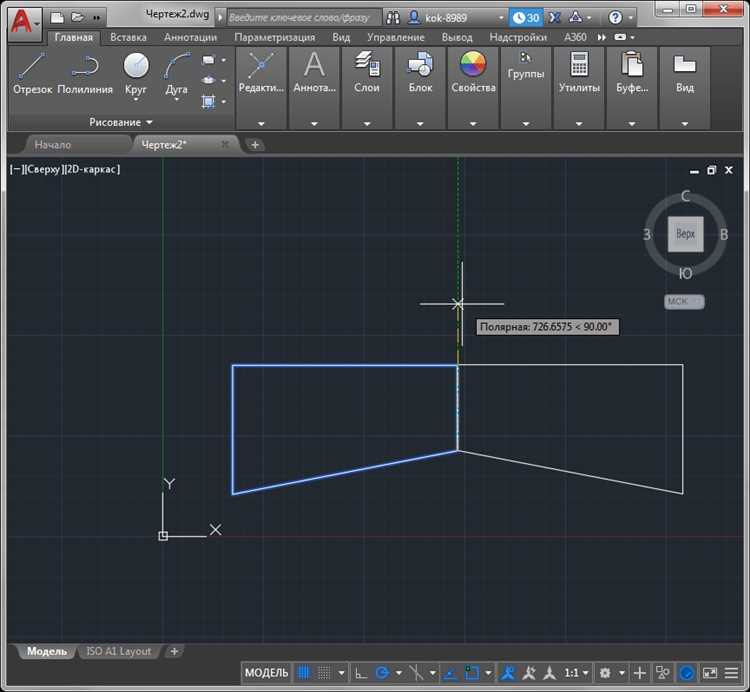The width and height of the screenshot is (750, 692).
Task: Open the 1:1 annotation scale dropdown
Action: point(575,673)
